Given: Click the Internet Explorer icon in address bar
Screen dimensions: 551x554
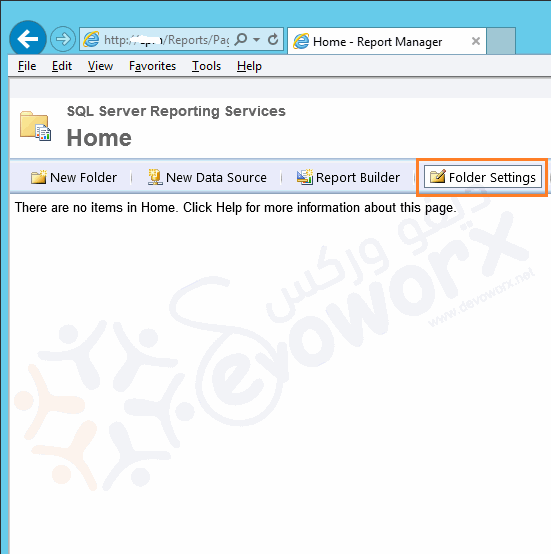Looking at the screenshot, I should click(x=91, y=39).
